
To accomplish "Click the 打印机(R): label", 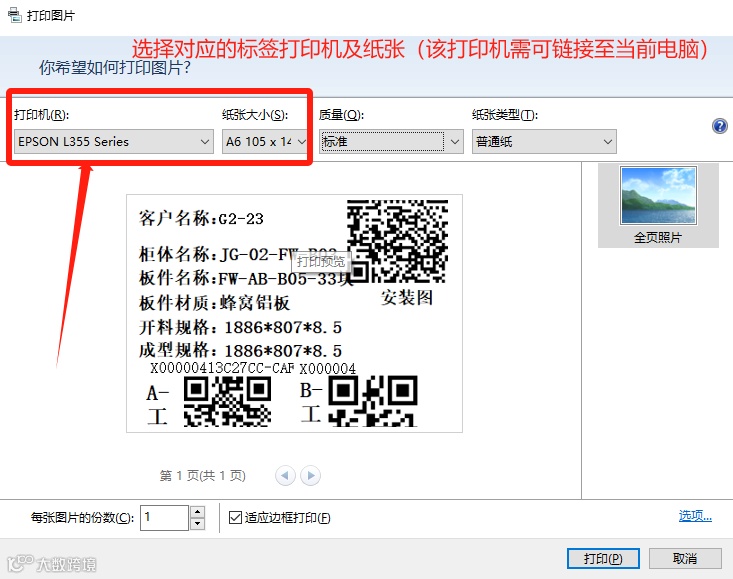I will [x=42, y=114].
